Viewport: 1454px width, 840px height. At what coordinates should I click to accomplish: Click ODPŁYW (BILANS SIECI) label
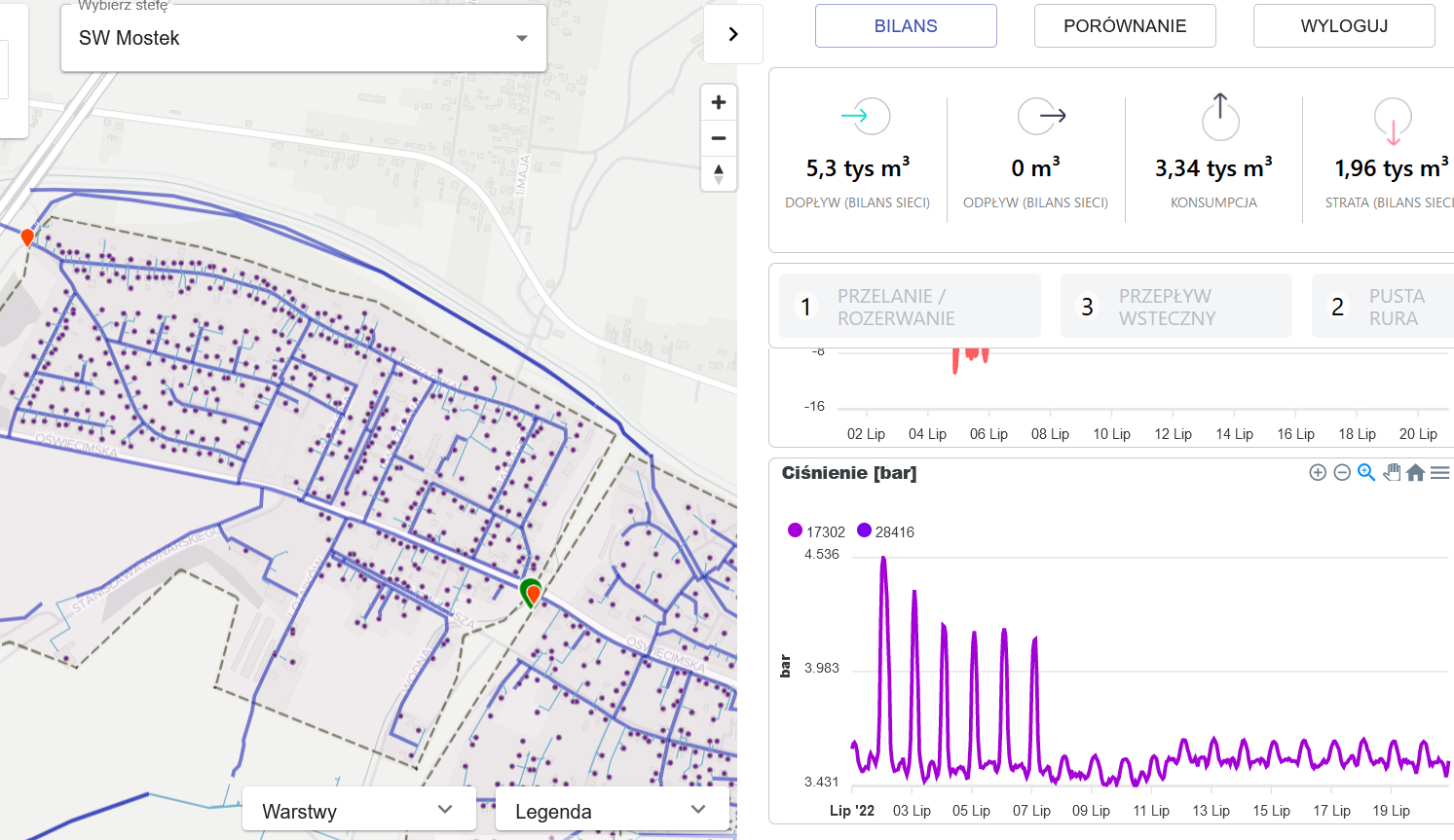[1035, 202]
